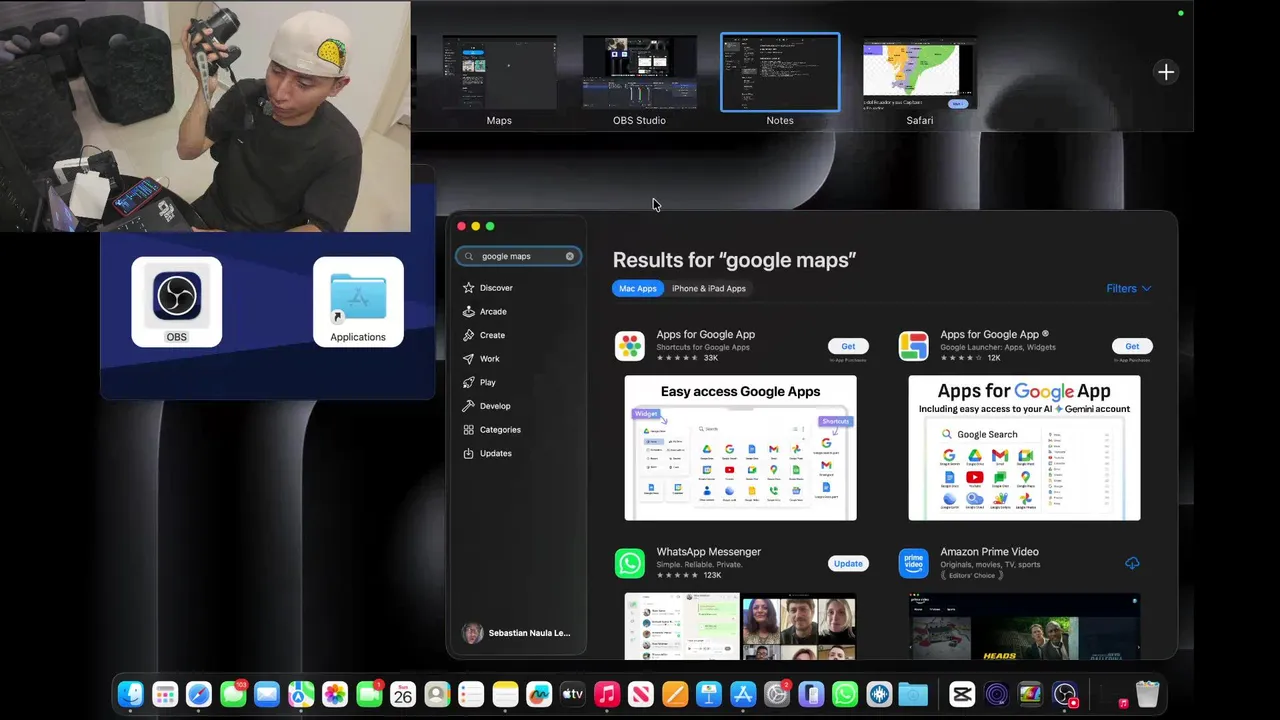Open the Notes app in the Dock
This screenshot has width=1280, height=720.
[505, 694]
